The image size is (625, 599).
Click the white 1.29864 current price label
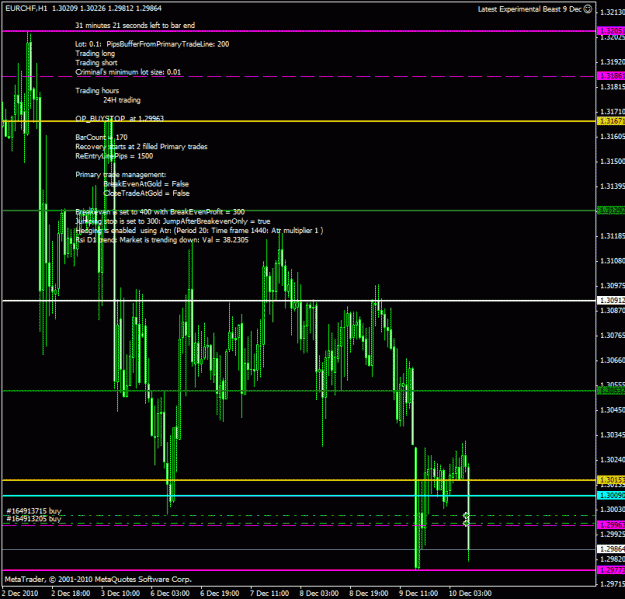click(x=611, y=549)
